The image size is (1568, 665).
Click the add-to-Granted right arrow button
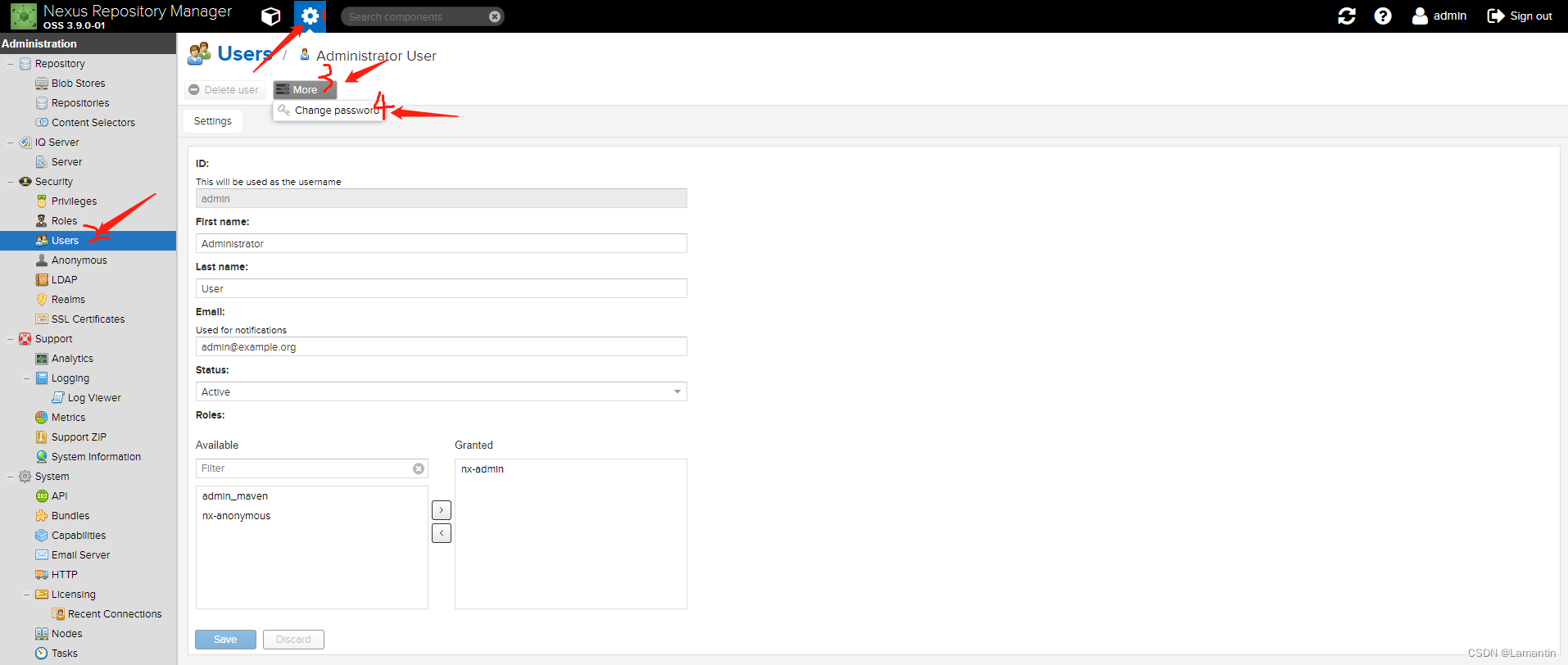pyautogui.click(x=442, y=510)
